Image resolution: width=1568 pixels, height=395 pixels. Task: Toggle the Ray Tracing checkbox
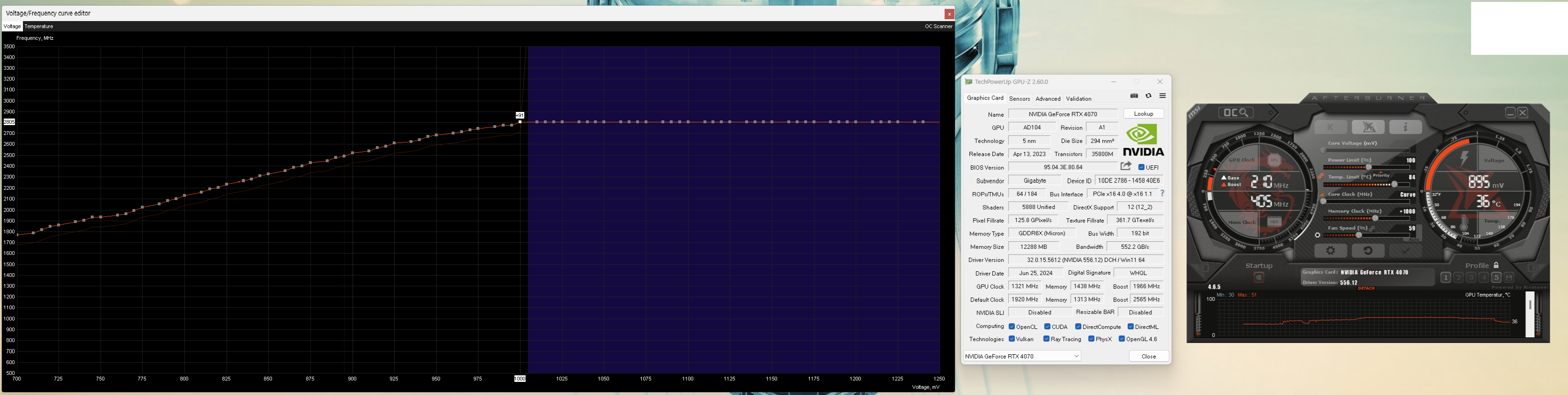(1047, 339)
